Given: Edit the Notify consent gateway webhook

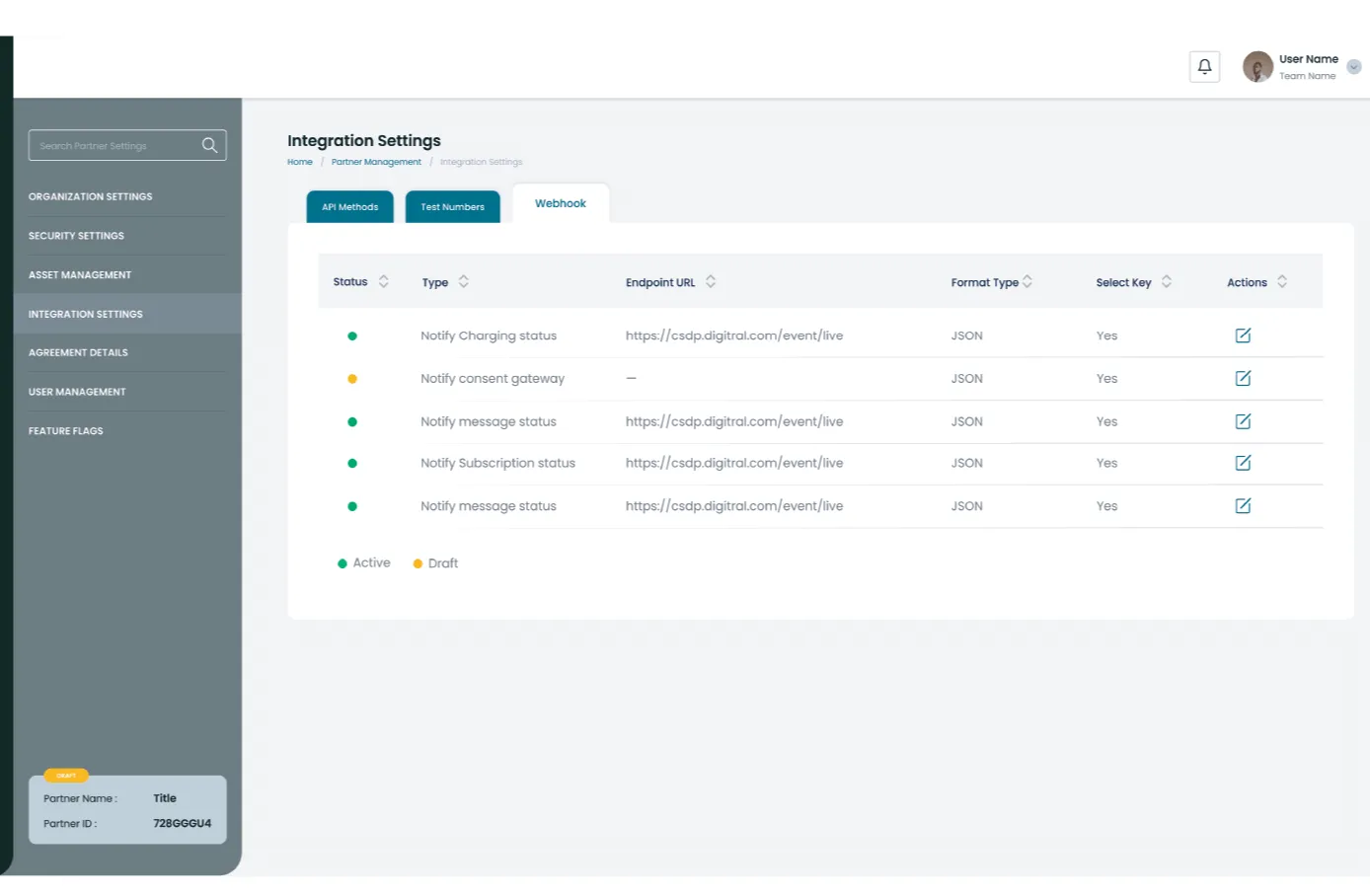Looking at the screenshot, I should [1243, 379].
